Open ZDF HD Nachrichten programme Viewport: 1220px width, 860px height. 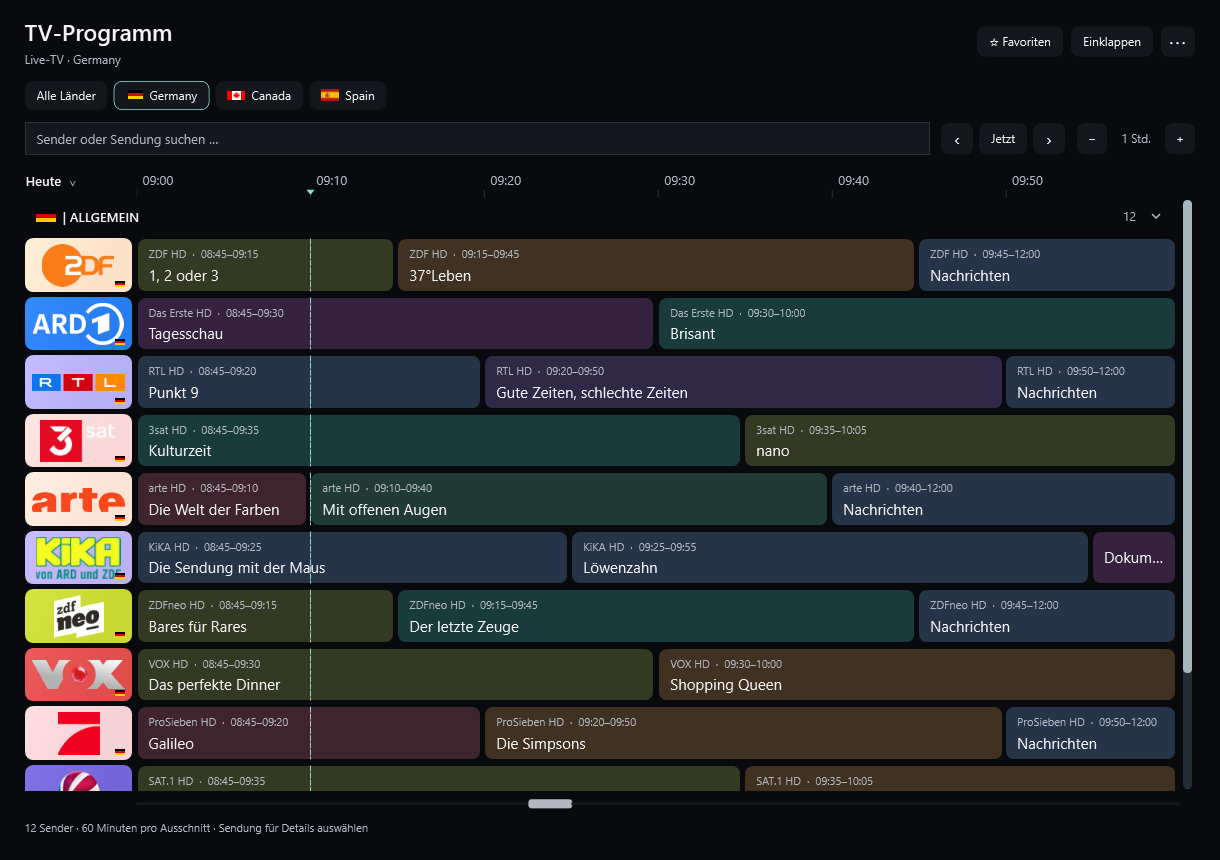pos(1047,265)
